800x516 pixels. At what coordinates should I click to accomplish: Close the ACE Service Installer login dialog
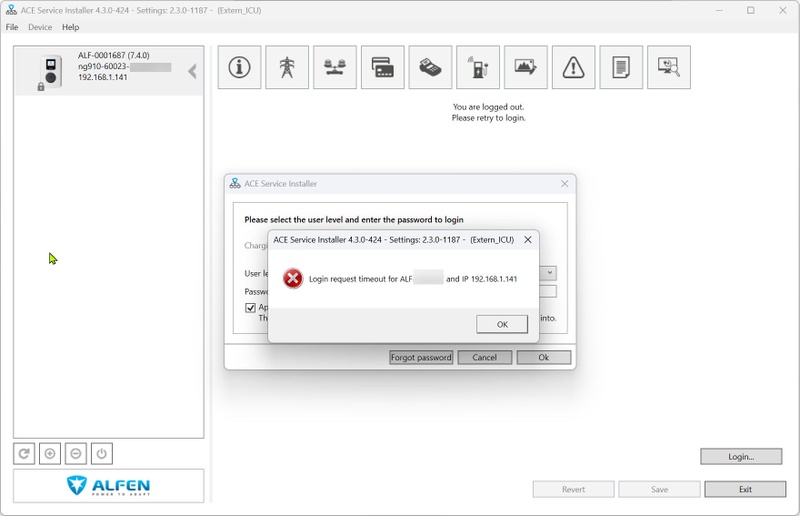click(x=564, y=184)
